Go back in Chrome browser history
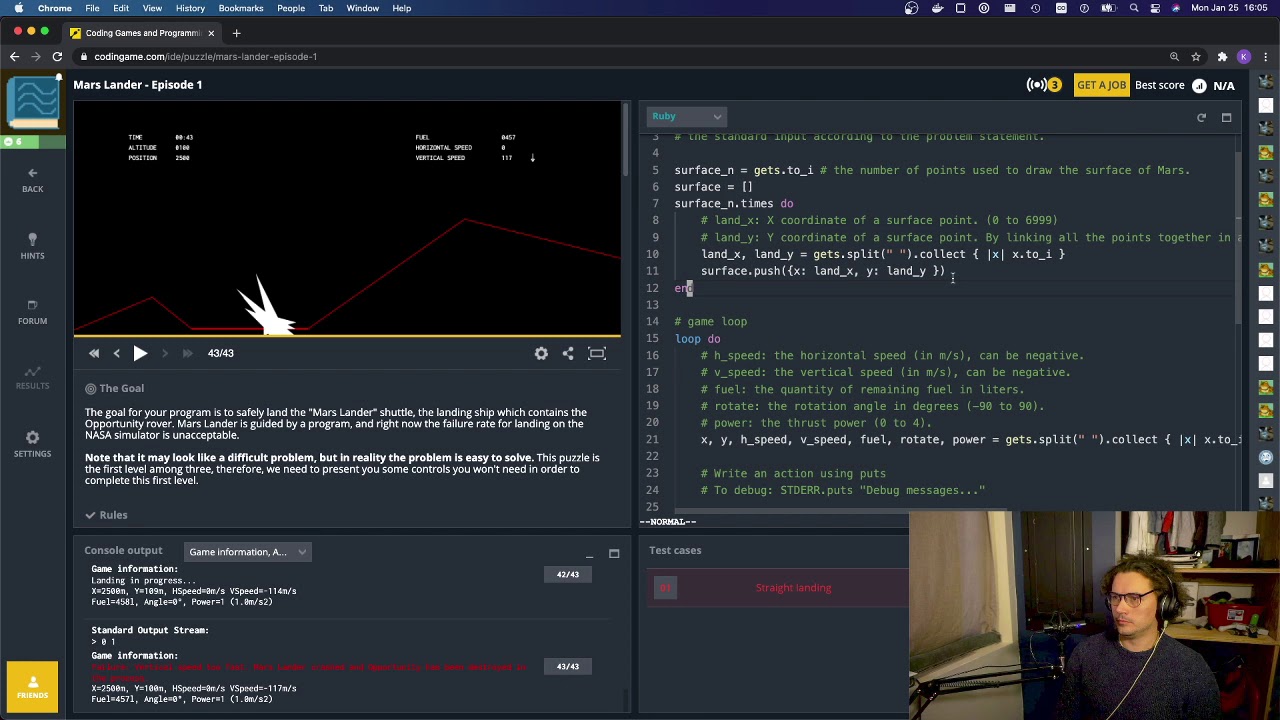The width and height of the screenshot is (1280, 720). pos(14,57)
